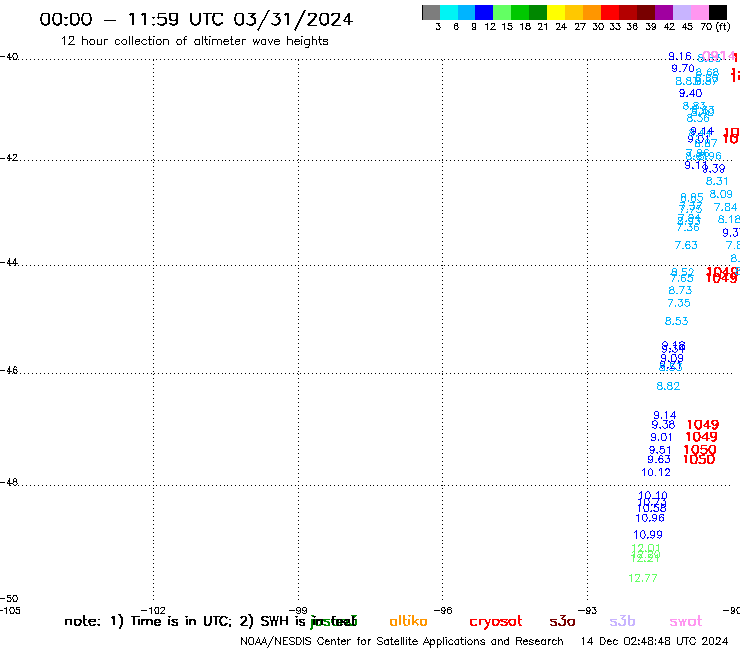This screenshot has width=740, height=650.
Task: Click the NOAA/NESDIS Center credit line
Action: click(402, 641)
